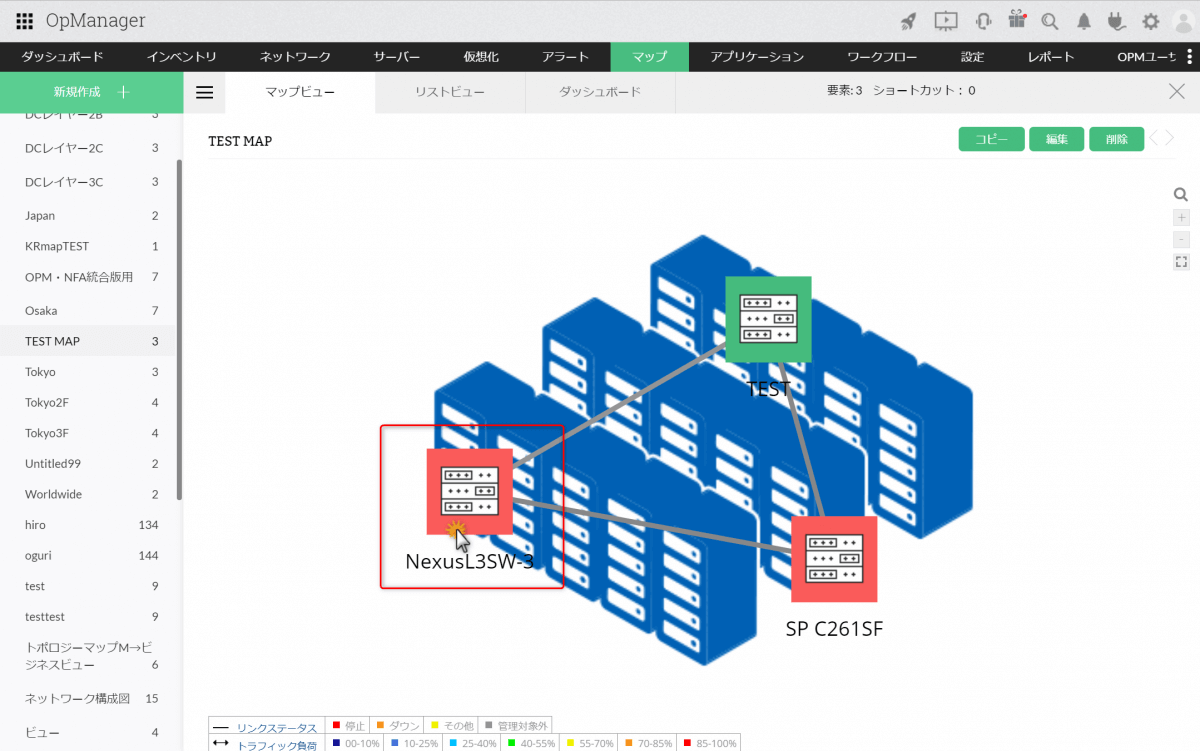Open the ダッシュボード menu

[x=62, y=57]
